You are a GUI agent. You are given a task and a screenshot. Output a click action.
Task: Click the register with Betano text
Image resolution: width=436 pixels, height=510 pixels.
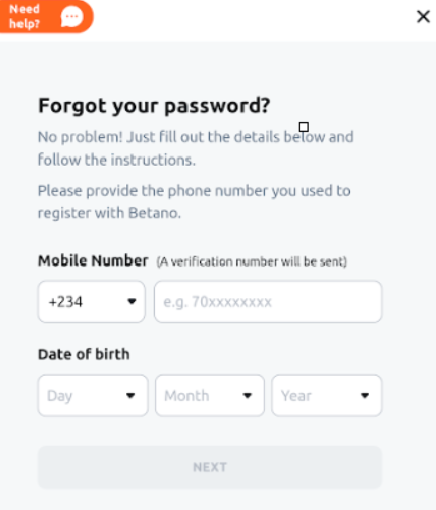109,213
